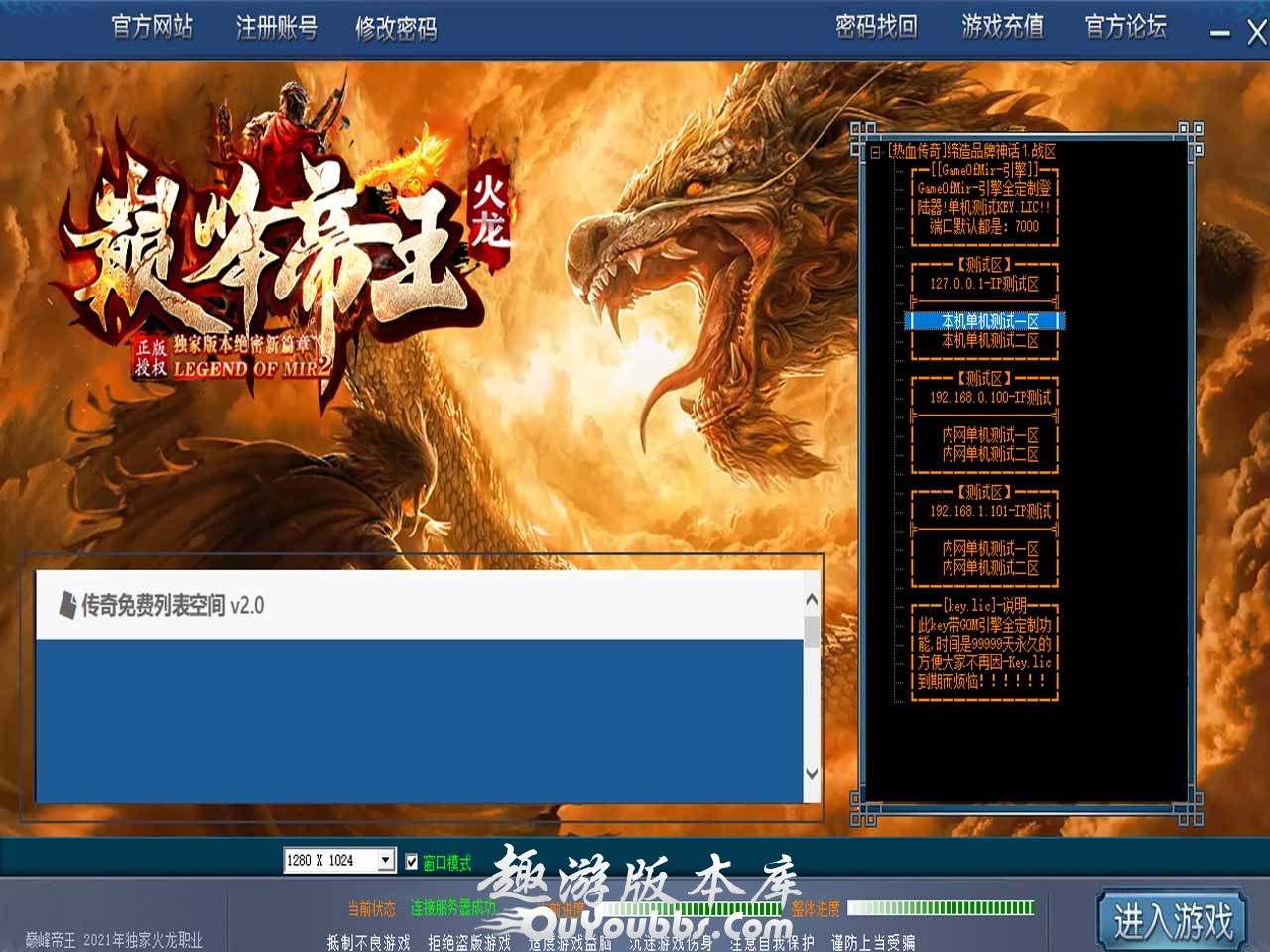This screenshot has height=952, width=1270.
Task: Click the [热血传奇]缔造品牌神话1.战区 root label
Action: click(x=971, y=152)
